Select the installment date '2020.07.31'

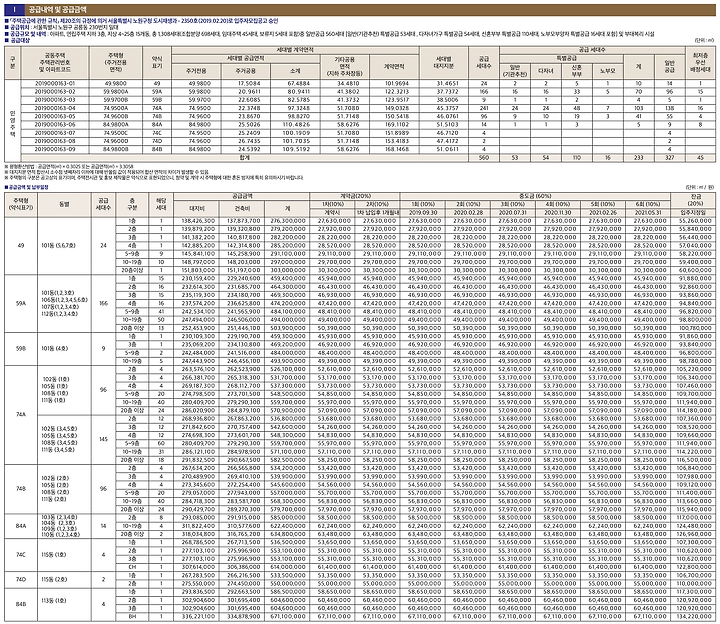[512, 213]
